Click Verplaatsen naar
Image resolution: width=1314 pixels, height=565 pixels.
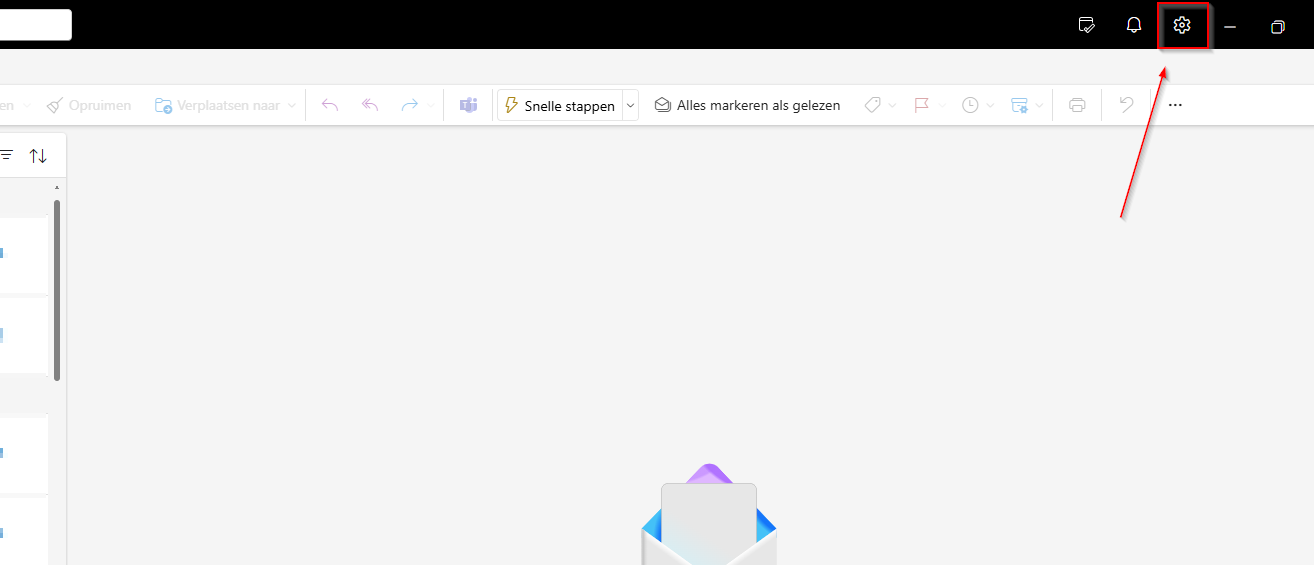(x=218, y=105)
